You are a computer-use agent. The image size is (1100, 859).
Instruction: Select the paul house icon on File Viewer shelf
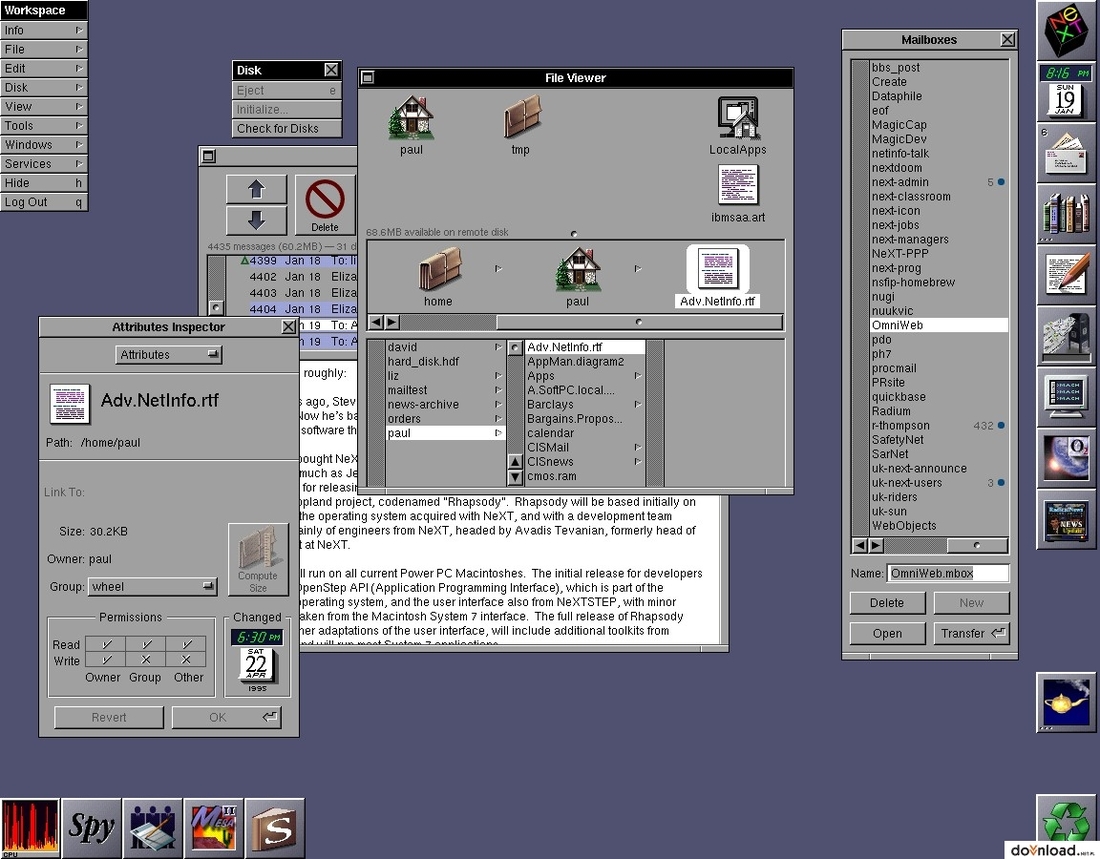pyautogui.click(x=411, y=118)
